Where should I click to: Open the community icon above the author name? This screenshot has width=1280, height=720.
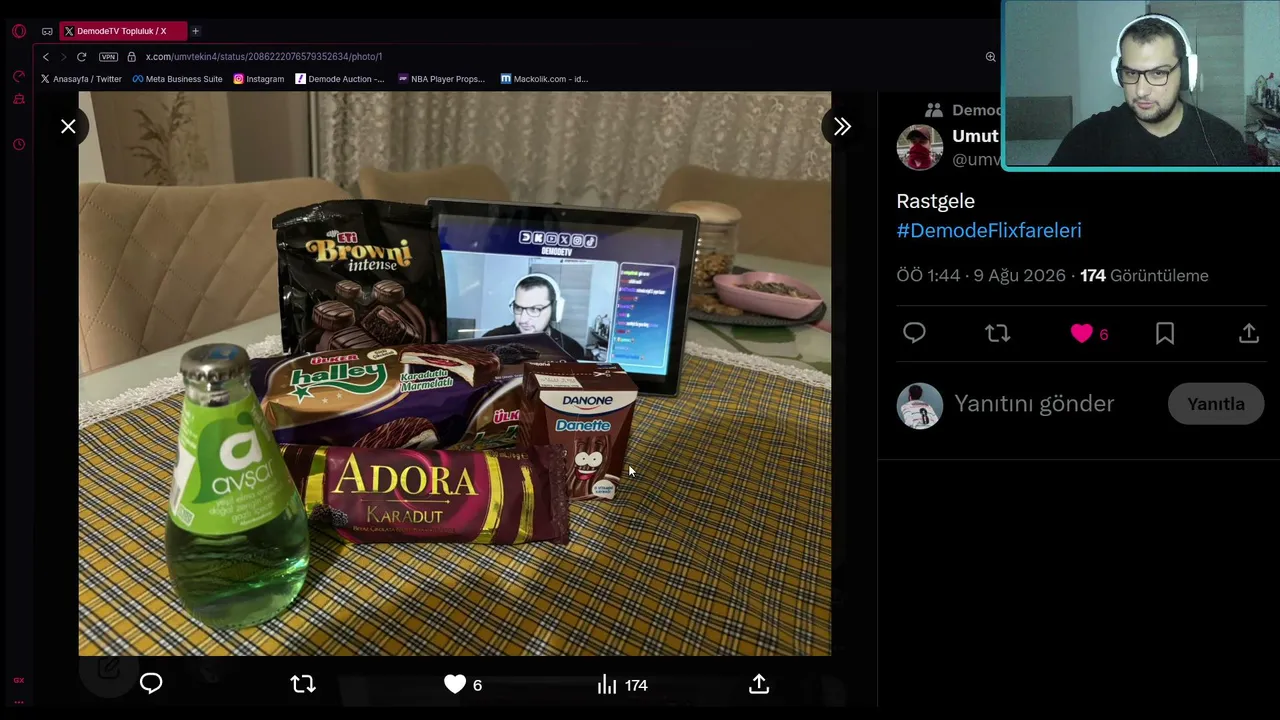click(934, 110)
